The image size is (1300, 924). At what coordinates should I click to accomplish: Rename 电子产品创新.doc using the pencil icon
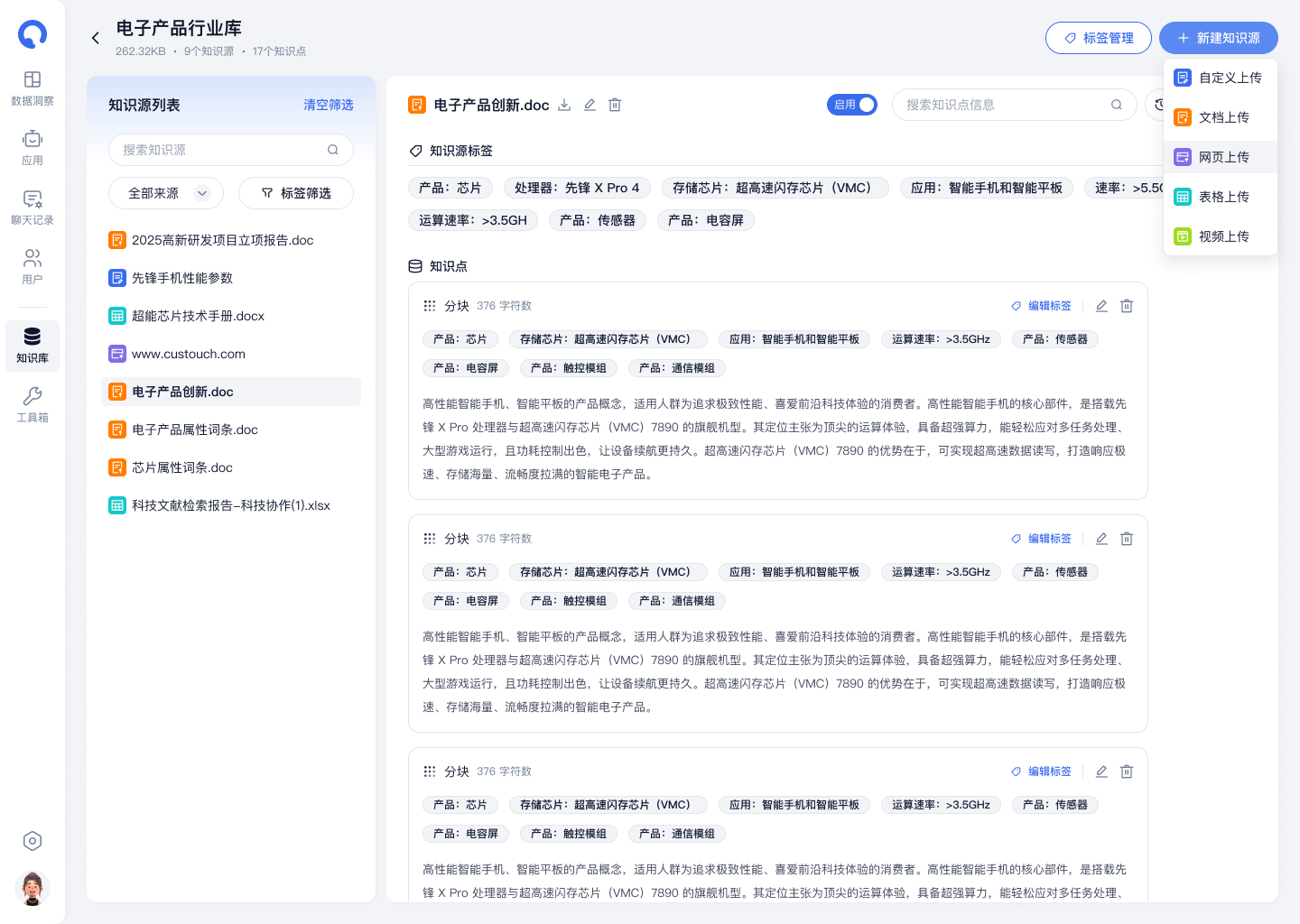coord(590,105)
